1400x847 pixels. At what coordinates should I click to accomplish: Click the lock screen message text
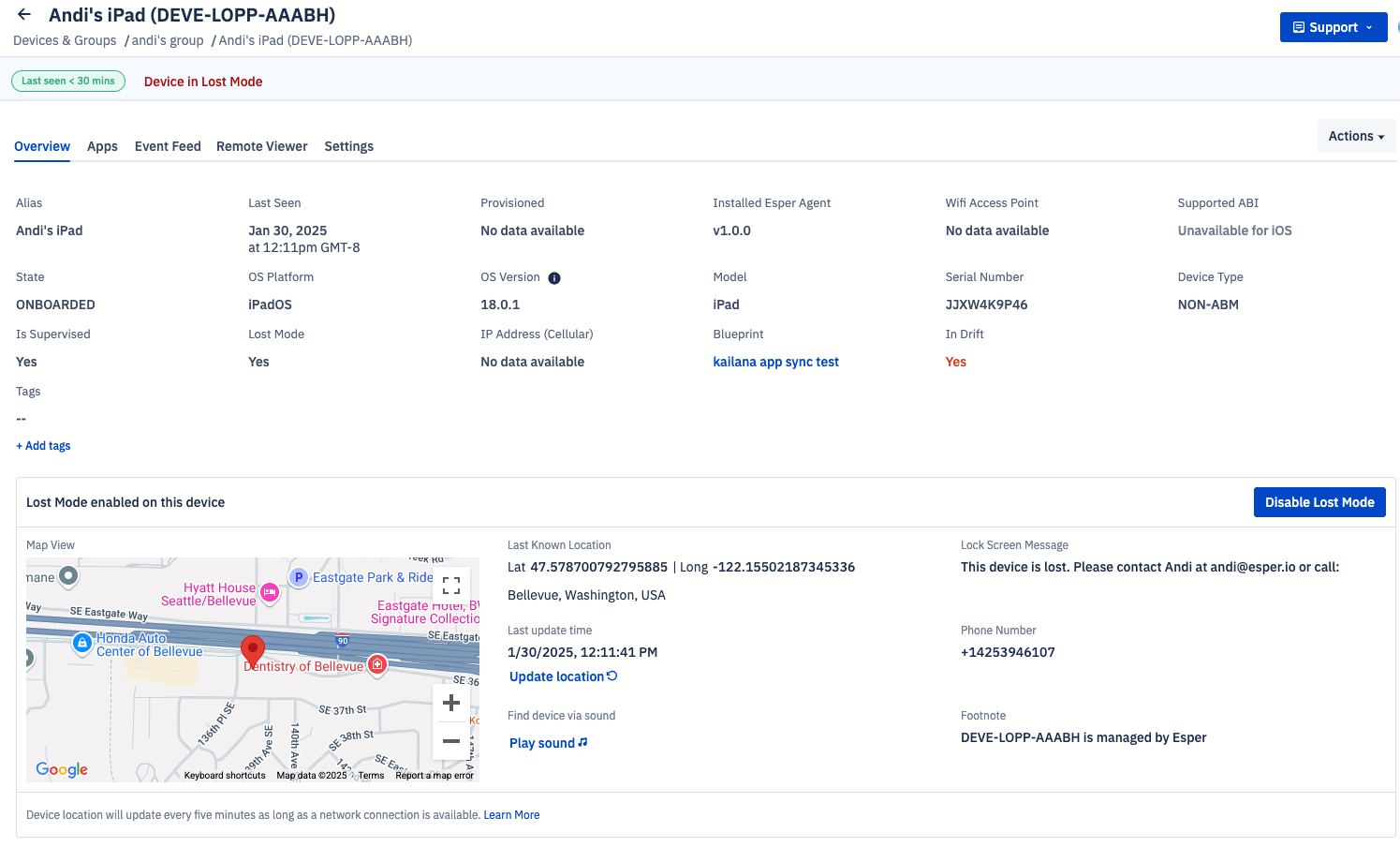(x=1150, y=567)
